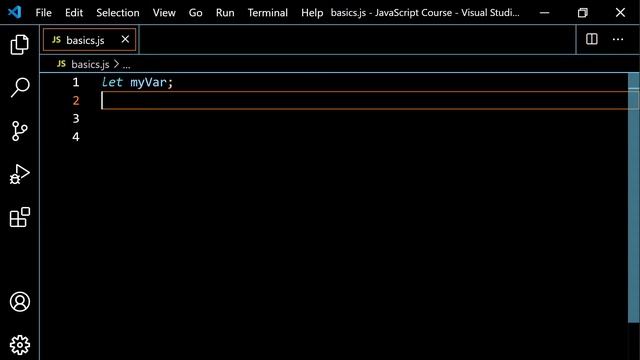Click line number 3 in the gutter
This screenshot has width=640, height=360.
coord(76,118)
